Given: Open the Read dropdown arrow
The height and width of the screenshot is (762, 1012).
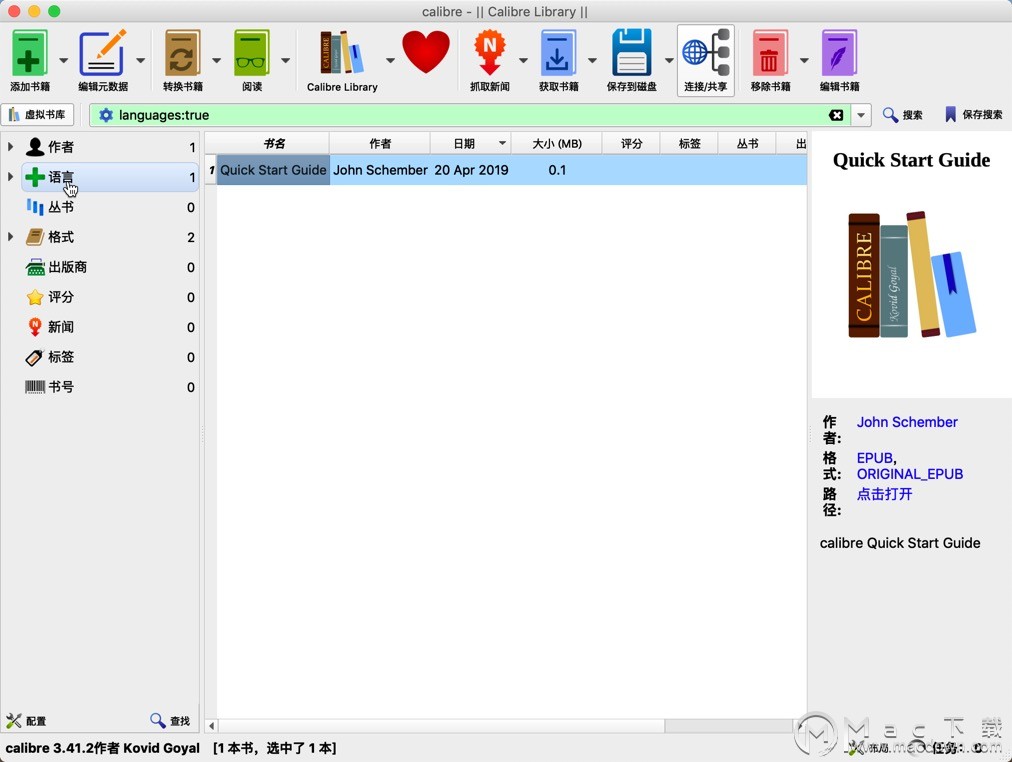Looking at the screenshot, I should click(x=285, y=61).
